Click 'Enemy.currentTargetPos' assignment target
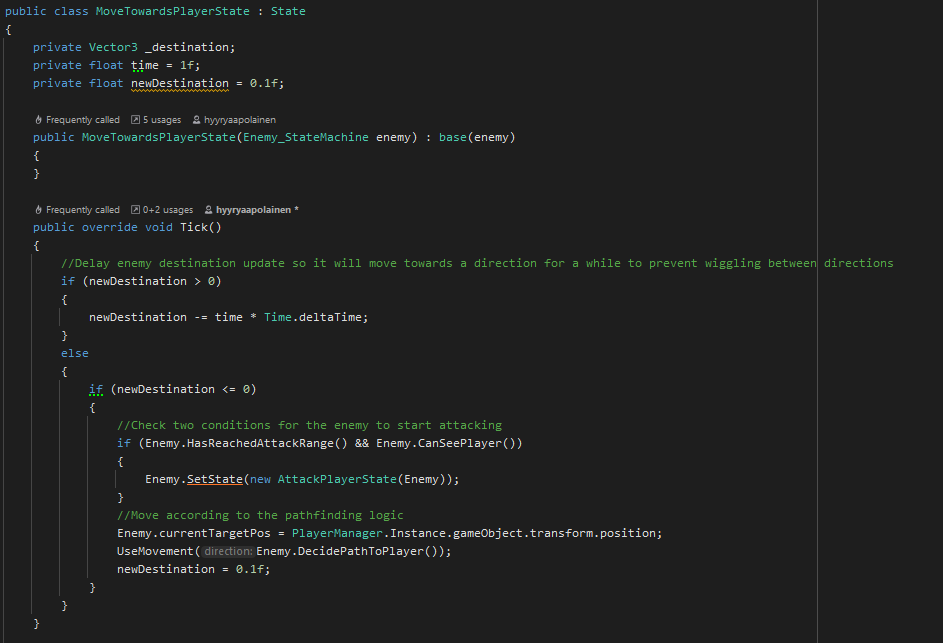This screenshot has height=643, width=943. coord(194,534)
